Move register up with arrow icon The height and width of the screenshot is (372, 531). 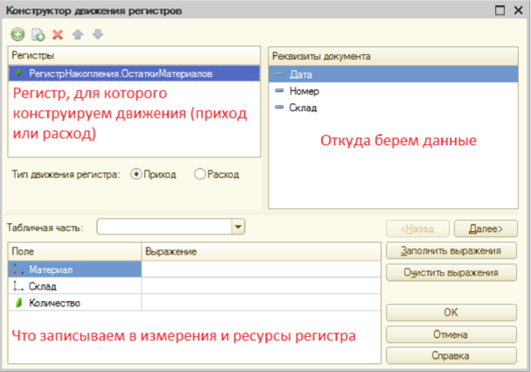coord(78,35)
